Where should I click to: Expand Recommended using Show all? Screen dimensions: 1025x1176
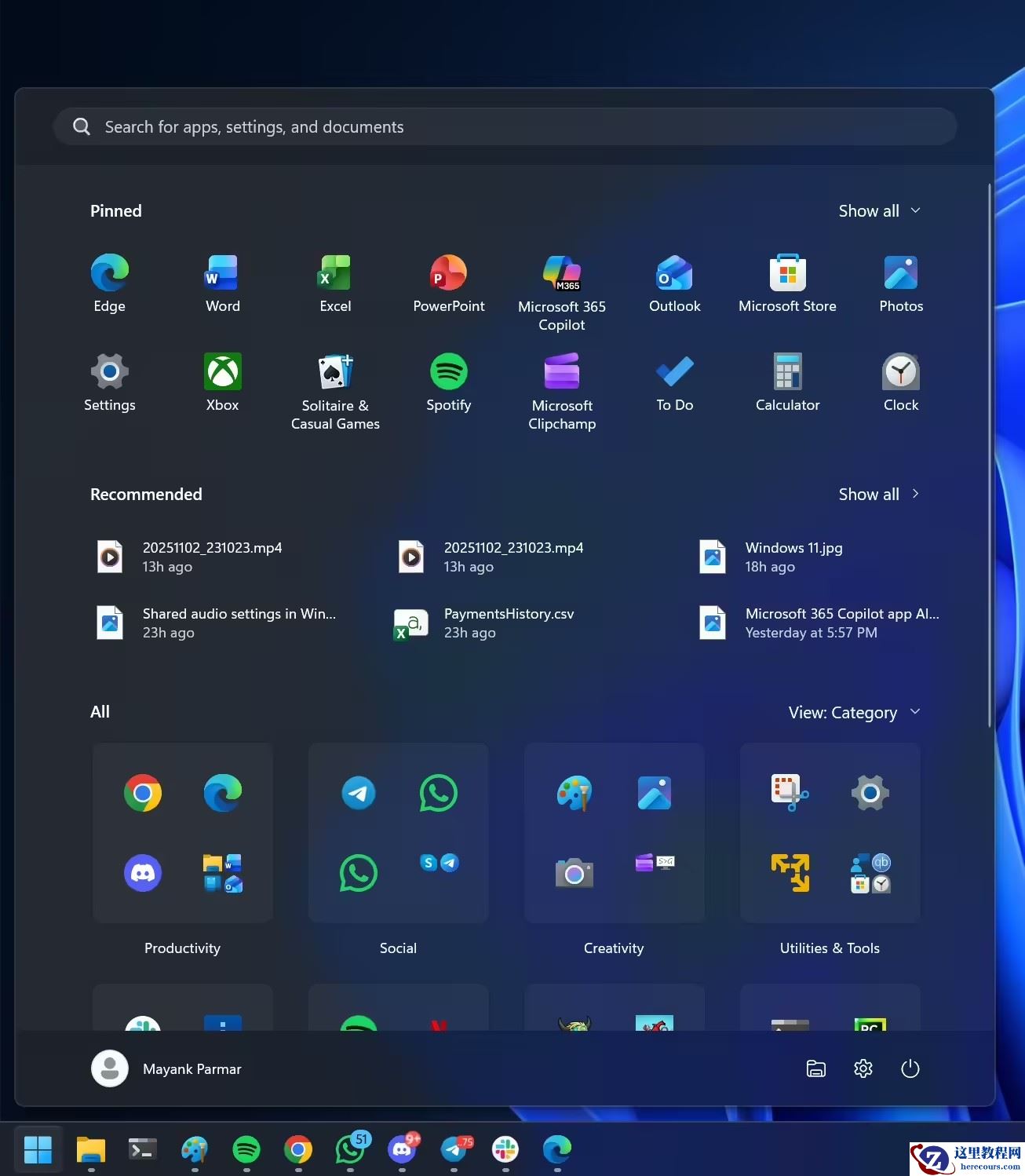879,495
